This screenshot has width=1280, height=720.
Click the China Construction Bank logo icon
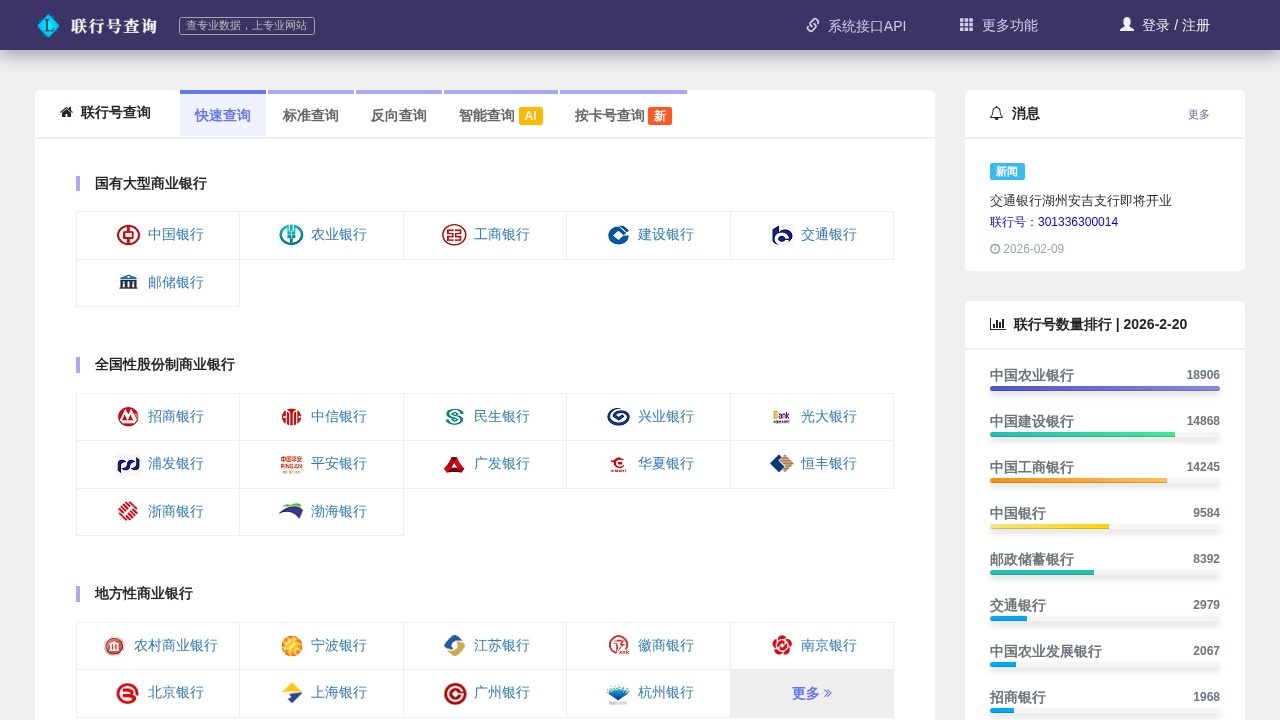[618, 235]
